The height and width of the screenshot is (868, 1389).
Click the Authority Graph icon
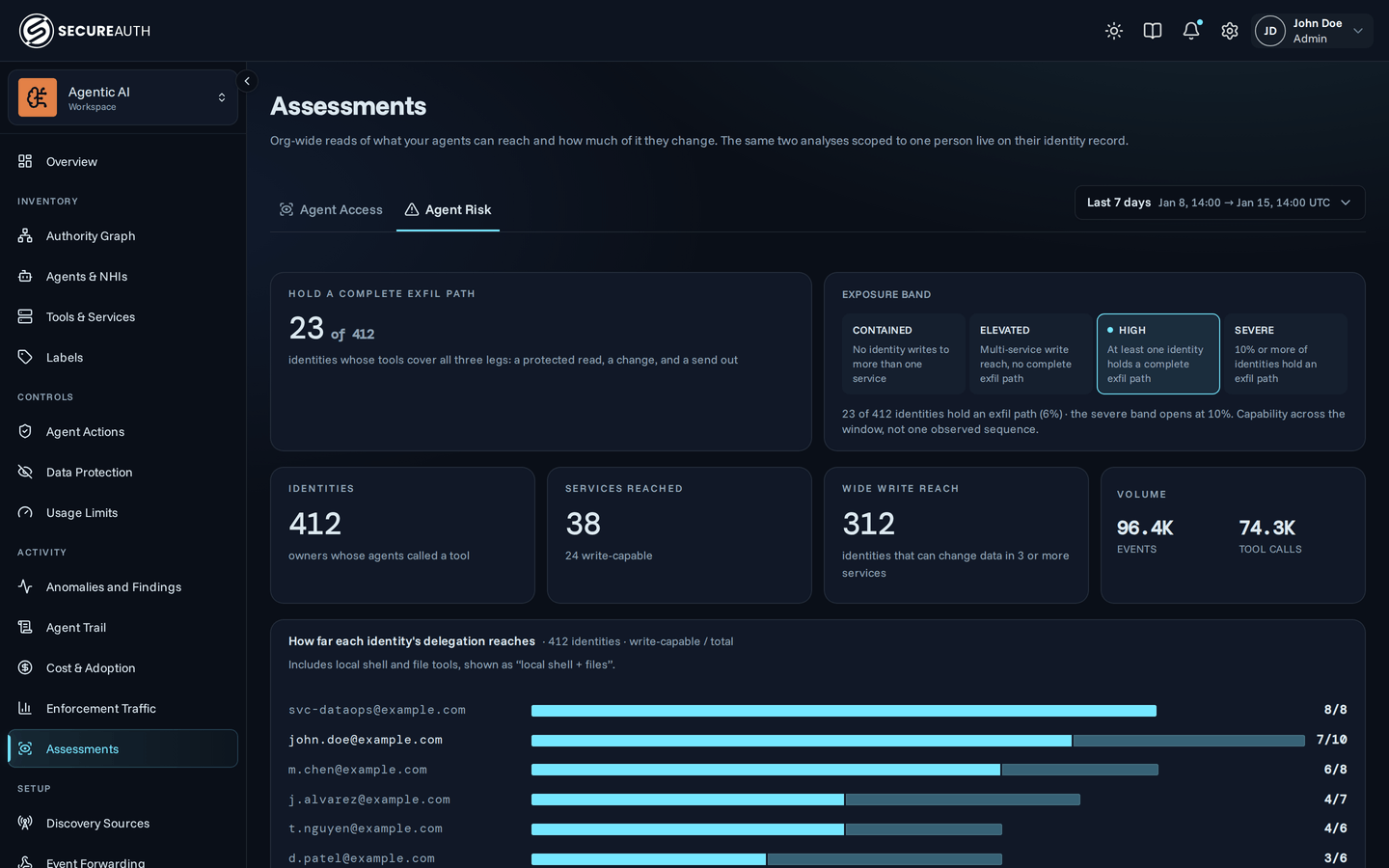click(x=25, y=235)
